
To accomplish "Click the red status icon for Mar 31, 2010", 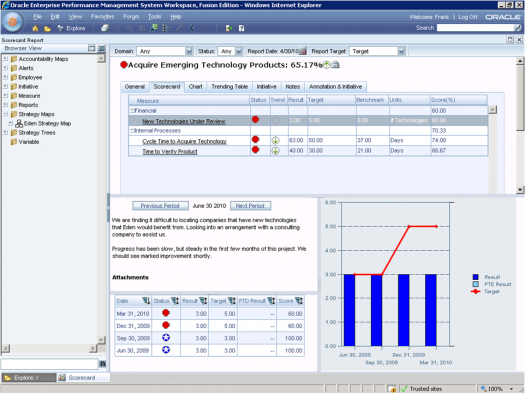I will tap(166, 313).
